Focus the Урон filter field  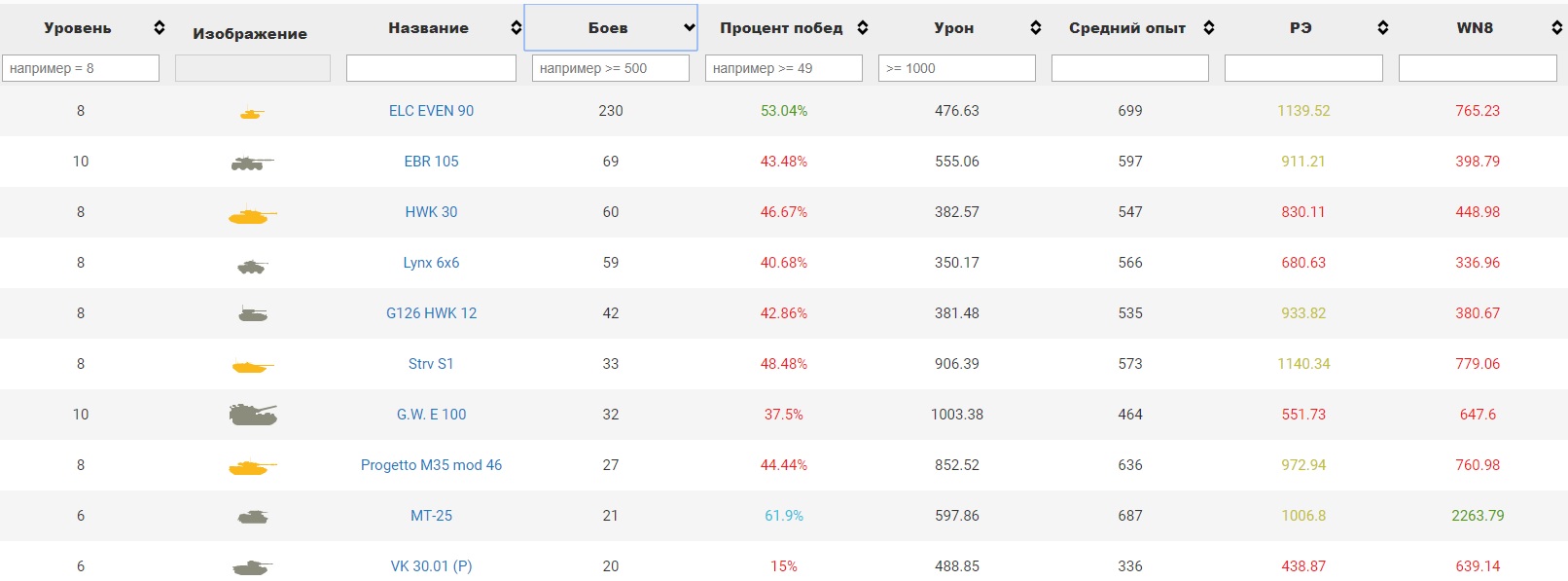coord(957,68)
